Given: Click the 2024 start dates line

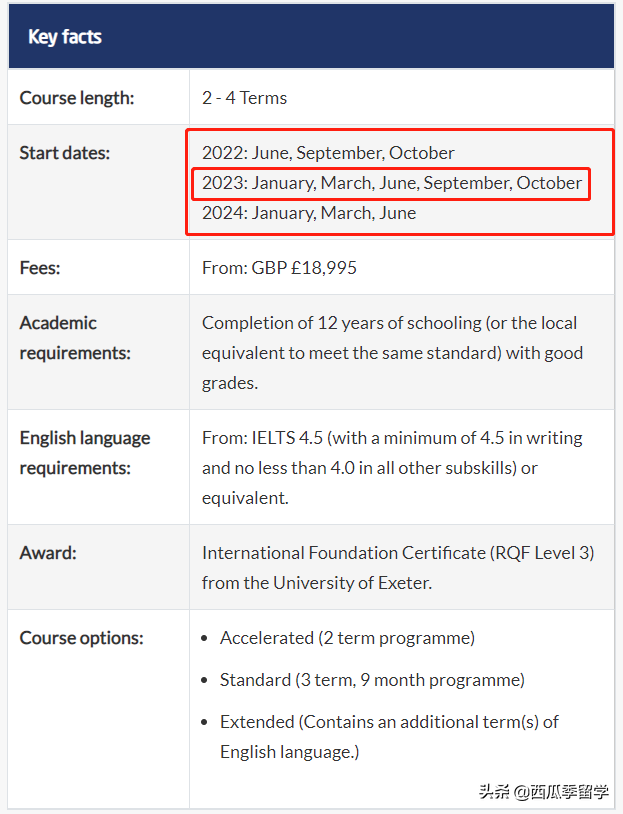Looking at the screenshot, I should (308, 213).
